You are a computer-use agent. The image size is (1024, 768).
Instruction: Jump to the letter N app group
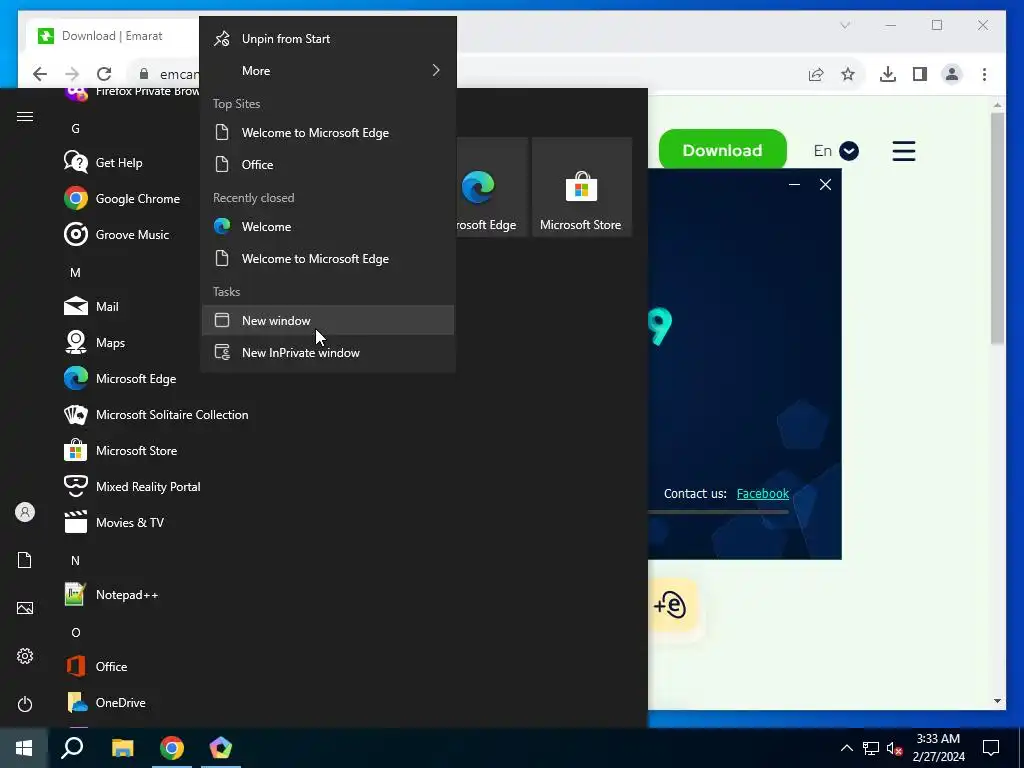76,560
